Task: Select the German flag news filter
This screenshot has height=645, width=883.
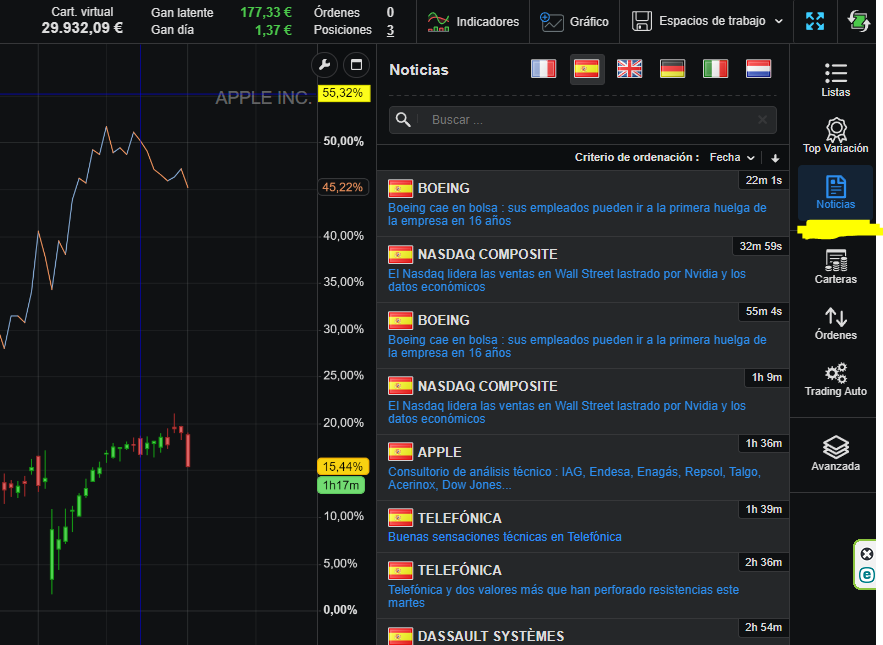Action: 672,69
